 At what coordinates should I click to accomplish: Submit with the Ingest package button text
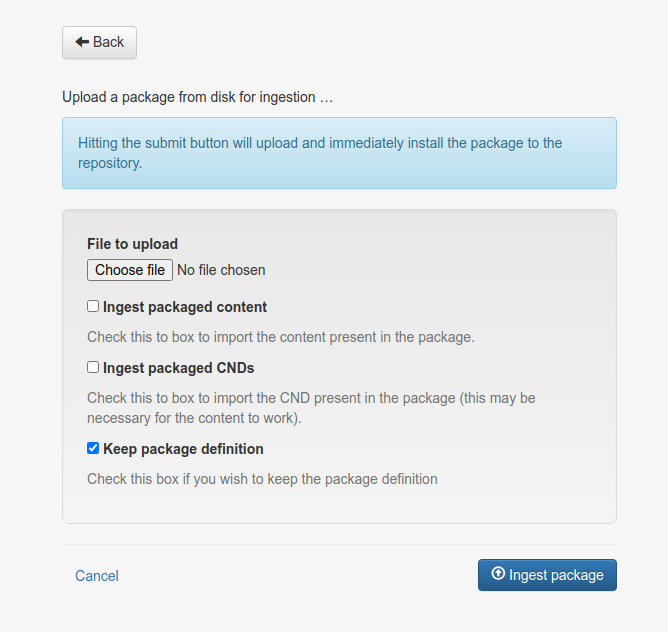[x=556, y=575]
